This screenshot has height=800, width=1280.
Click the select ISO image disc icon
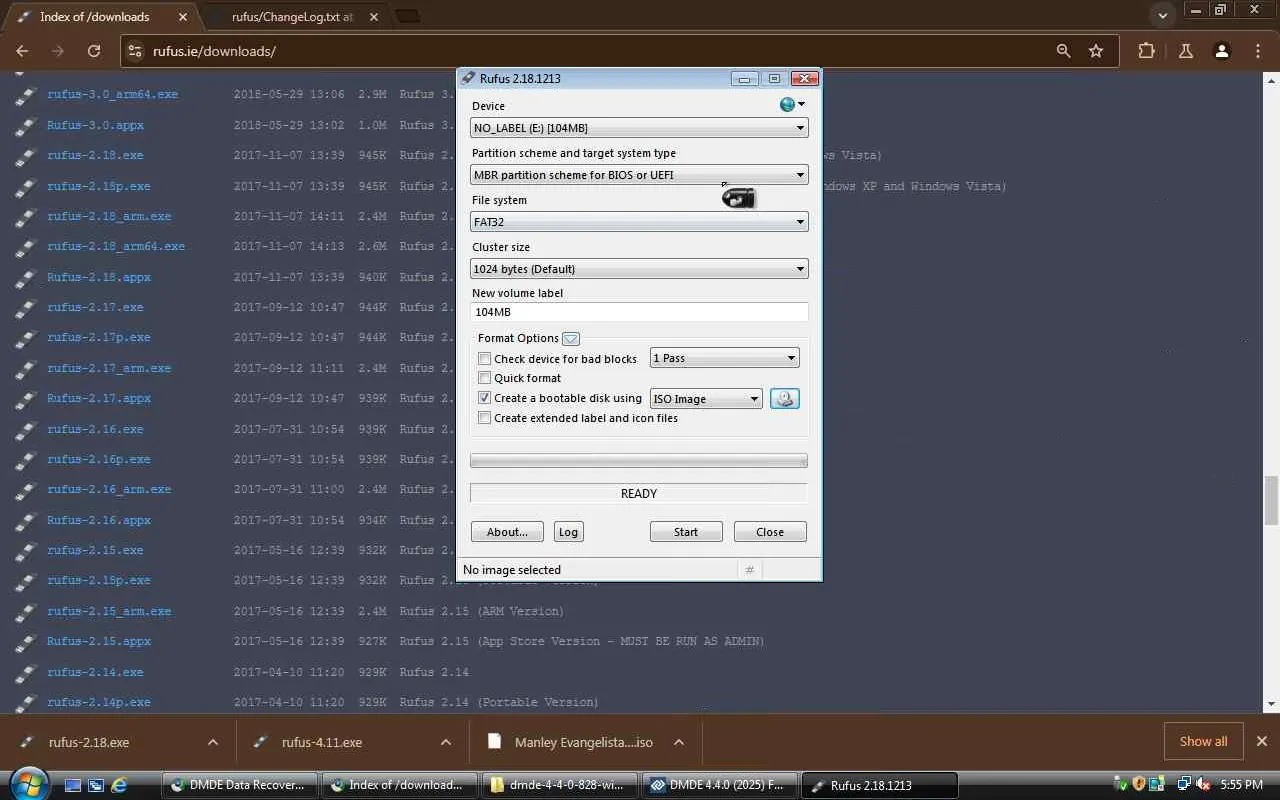coord(785,399)
